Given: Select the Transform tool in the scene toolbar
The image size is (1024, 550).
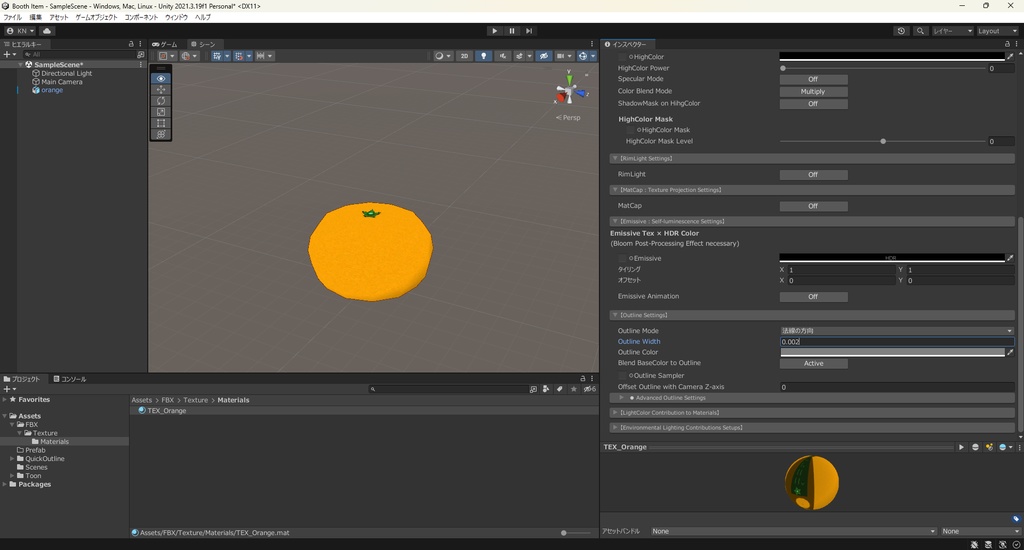Looking at the screenshot, I should click(x=161, y=134).
